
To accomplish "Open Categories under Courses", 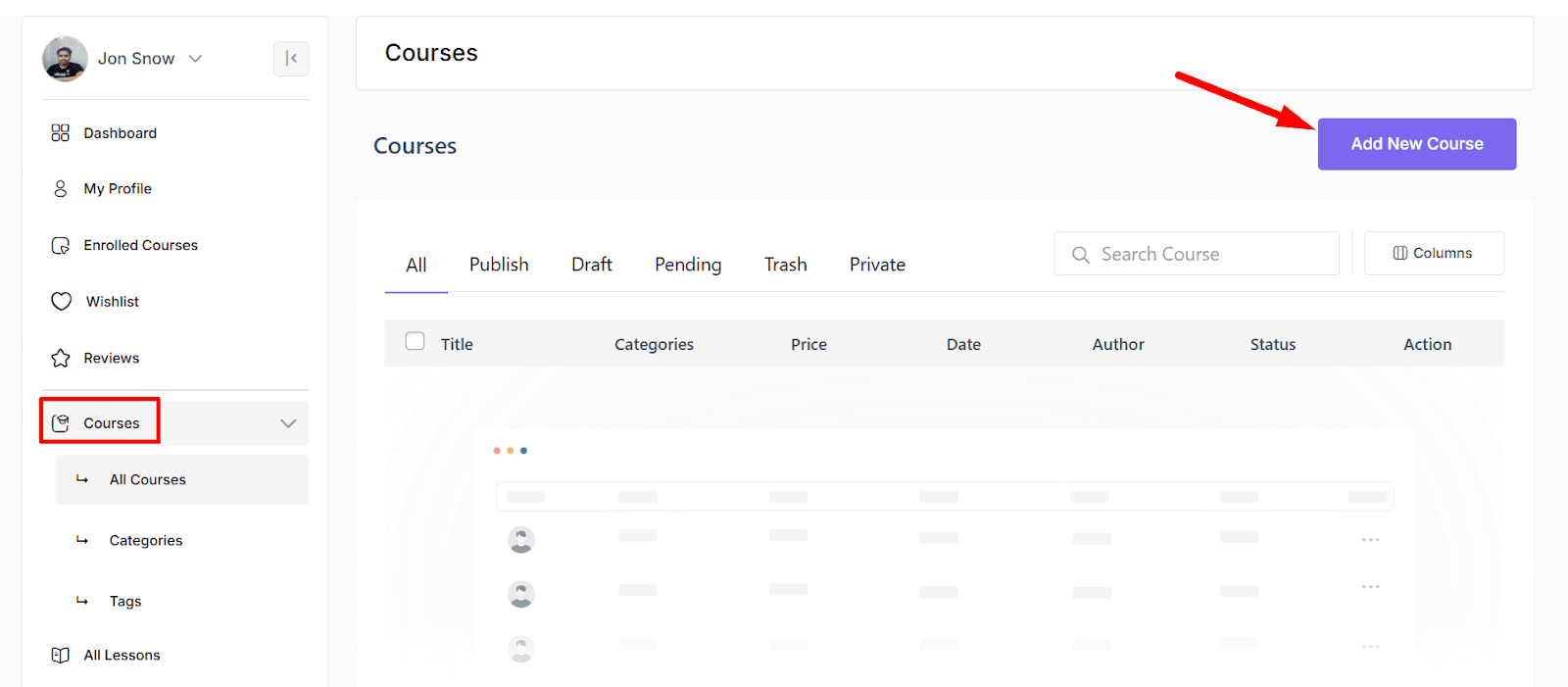I will click(x=146, y=541).
